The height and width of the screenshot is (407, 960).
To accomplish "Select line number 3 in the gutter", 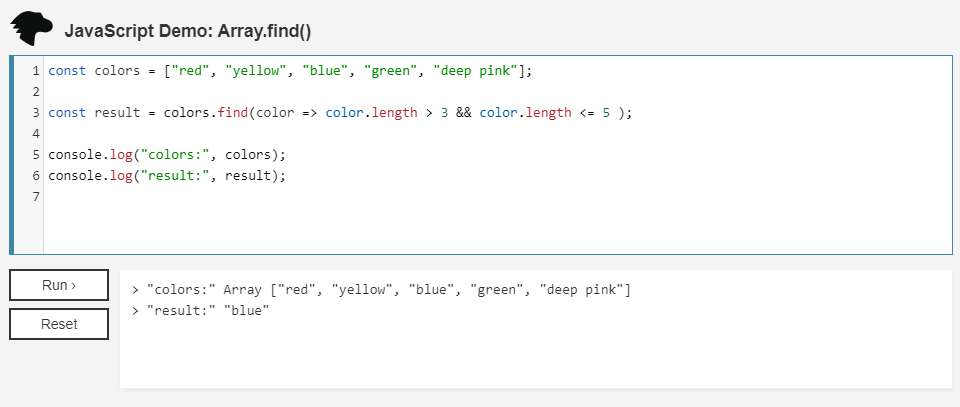I will 35,113.
